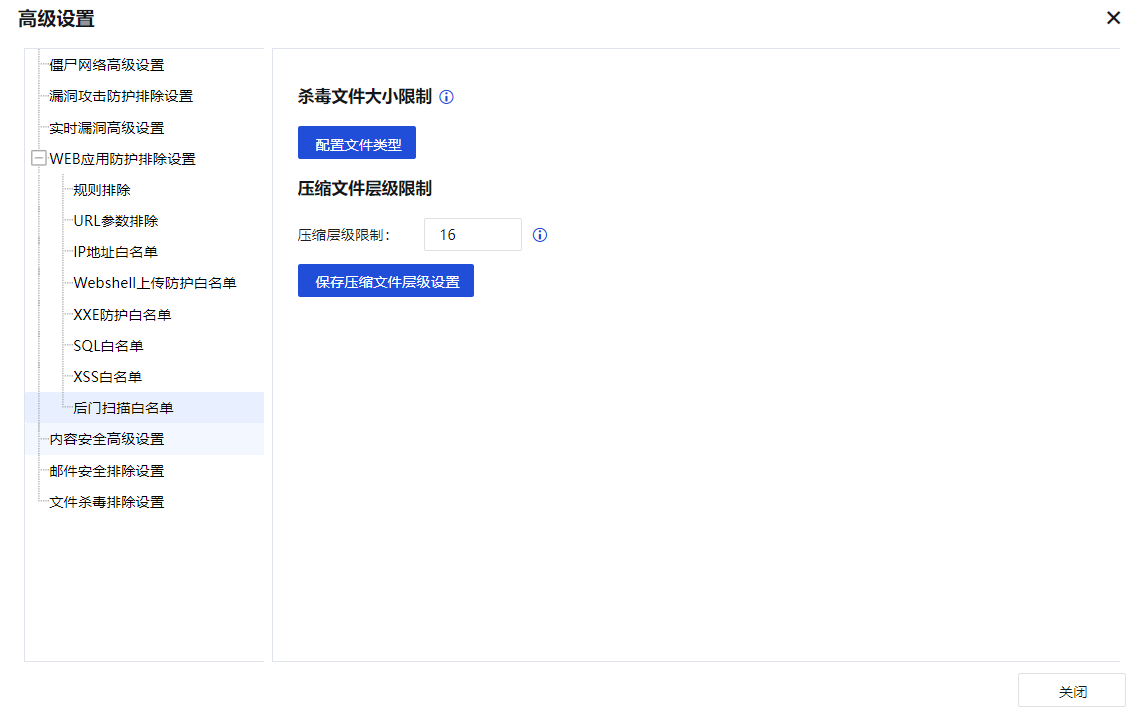Select Webshell上传防护白名单 entry
Image resolution: width=1133 pixels, height=711 pixels.
tap(154, 283)
